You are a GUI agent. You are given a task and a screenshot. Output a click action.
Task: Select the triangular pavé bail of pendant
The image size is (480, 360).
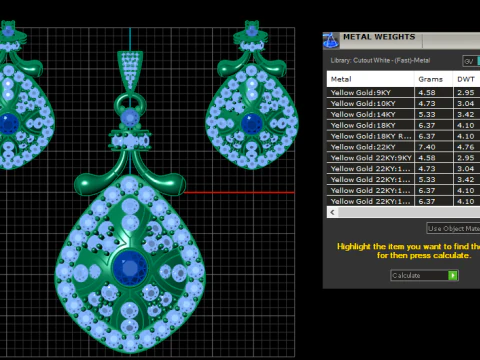[x=130, y=71]
